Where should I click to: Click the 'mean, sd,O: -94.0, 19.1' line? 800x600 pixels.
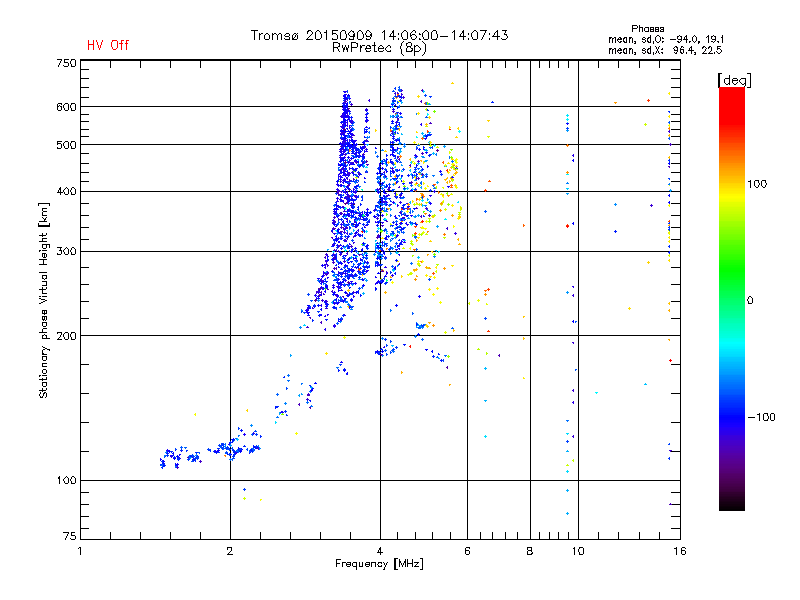coord(666,39)
